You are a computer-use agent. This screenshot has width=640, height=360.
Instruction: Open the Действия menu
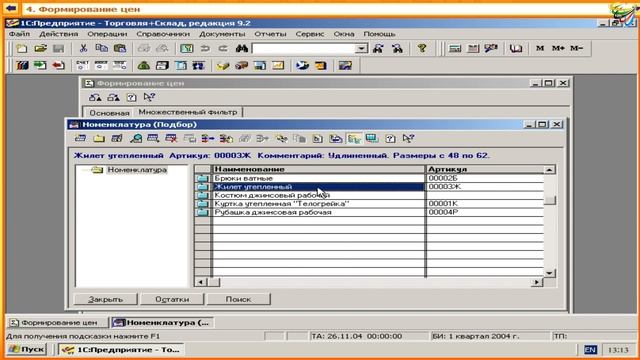(59, 34)
